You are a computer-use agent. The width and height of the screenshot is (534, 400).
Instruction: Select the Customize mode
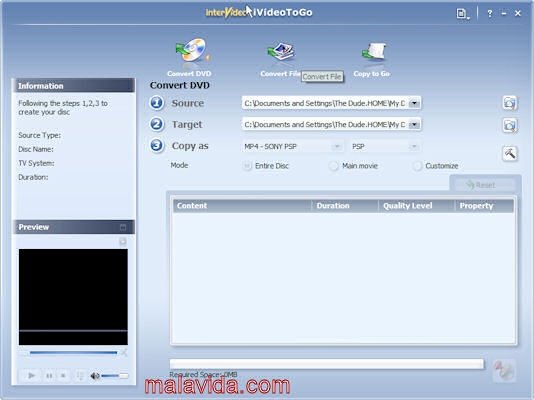click(417, 166)
